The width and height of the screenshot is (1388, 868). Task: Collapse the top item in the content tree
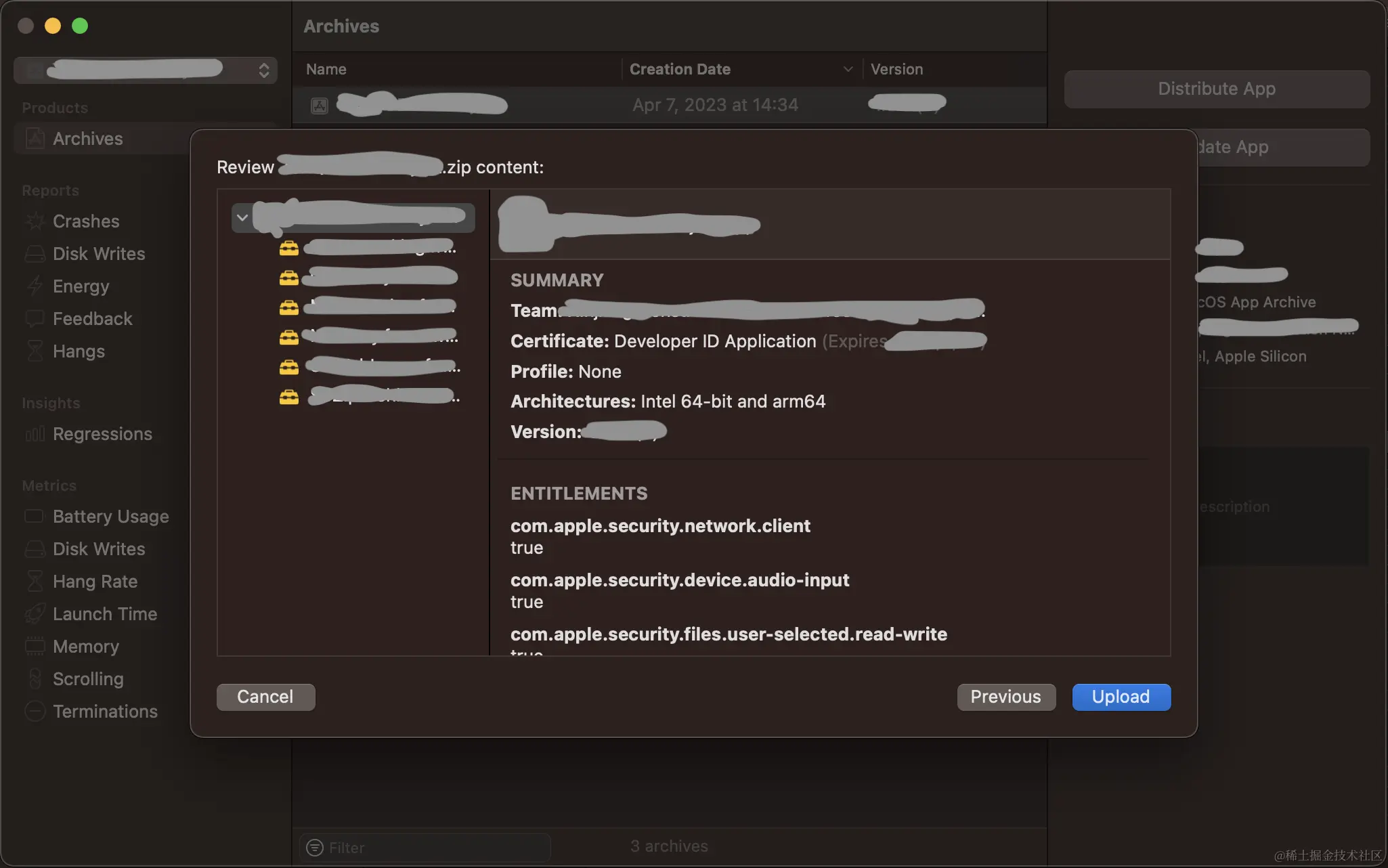point(242,218)
